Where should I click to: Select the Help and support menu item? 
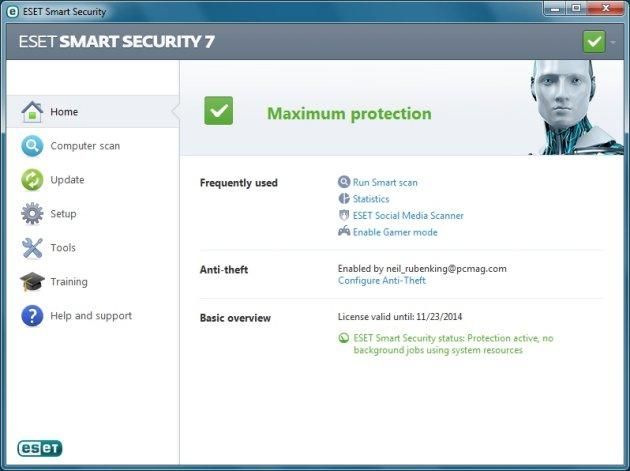coord(91,316)
